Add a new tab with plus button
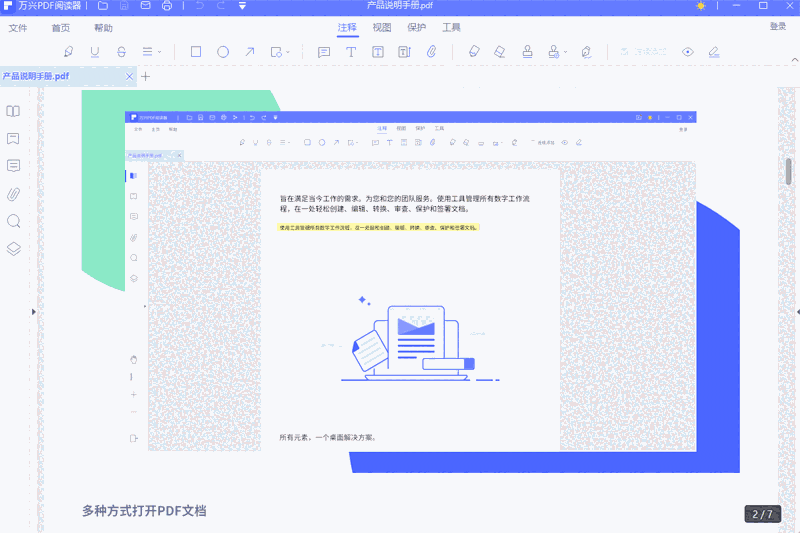The width and height of the screenshot is (800, 533). pos(145,77)
